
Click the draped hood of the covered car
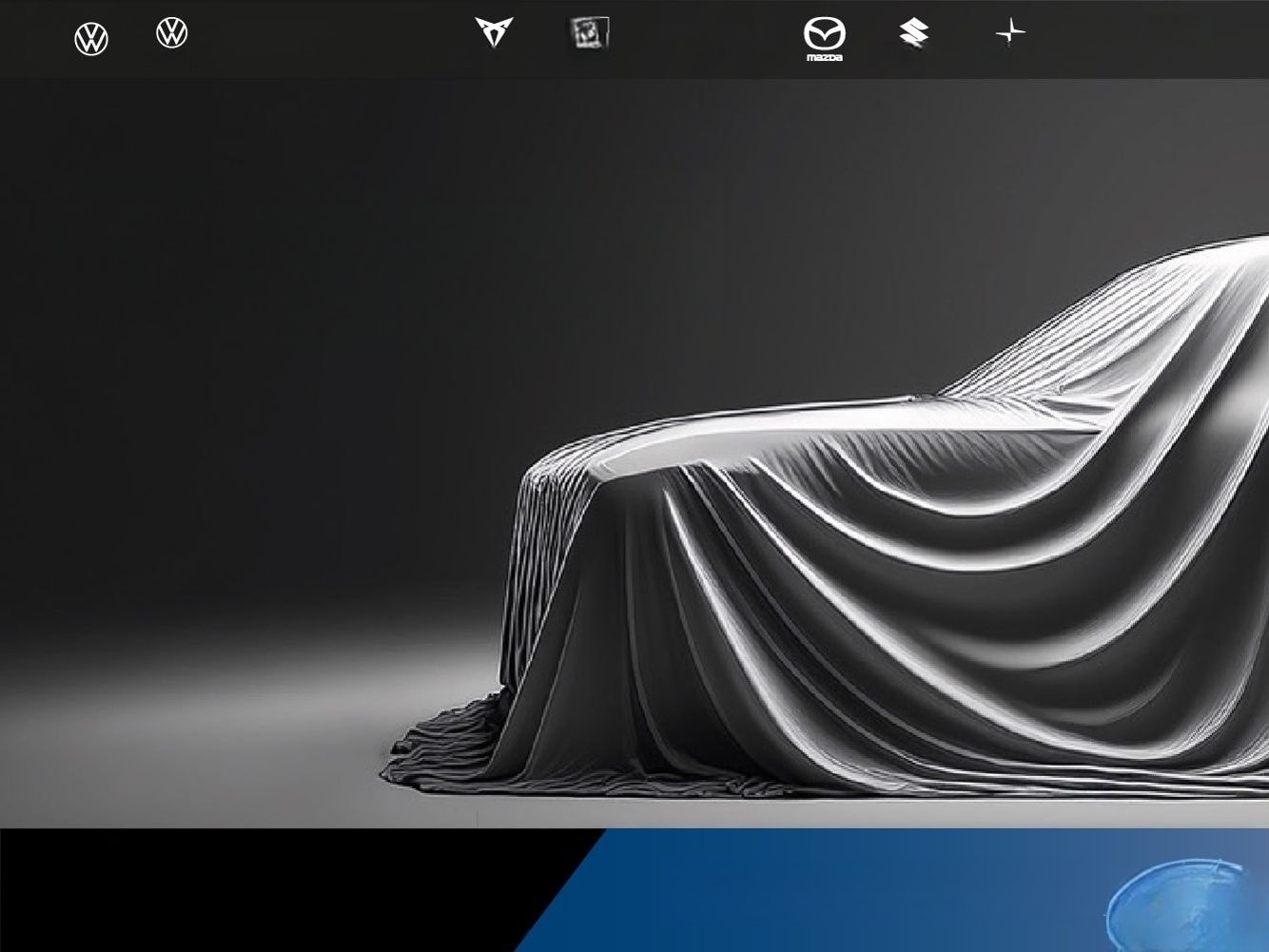[x=761, y=428]
